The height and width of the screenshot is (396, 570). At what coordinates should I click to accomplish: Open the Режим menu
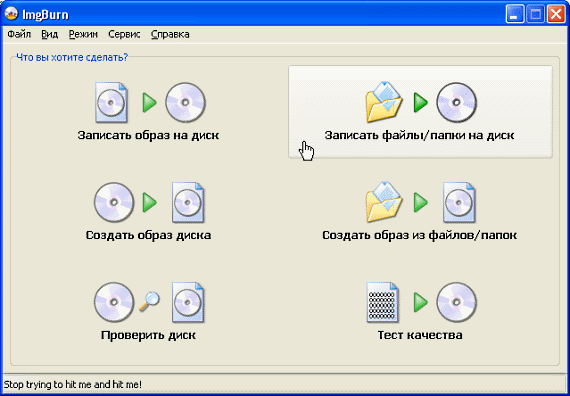(83, 35)
